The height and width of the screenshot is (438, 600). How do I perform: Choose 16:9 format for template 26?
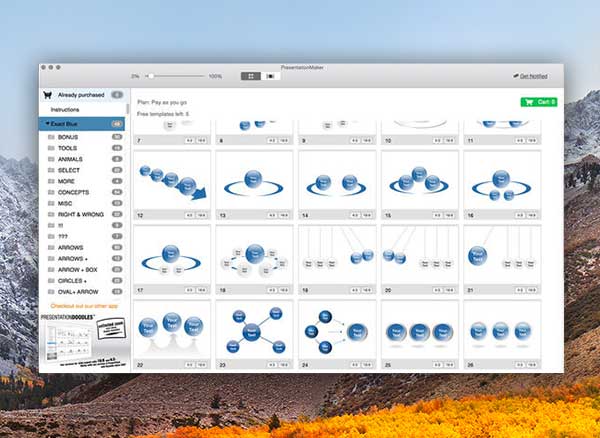[x=532, y=365]
